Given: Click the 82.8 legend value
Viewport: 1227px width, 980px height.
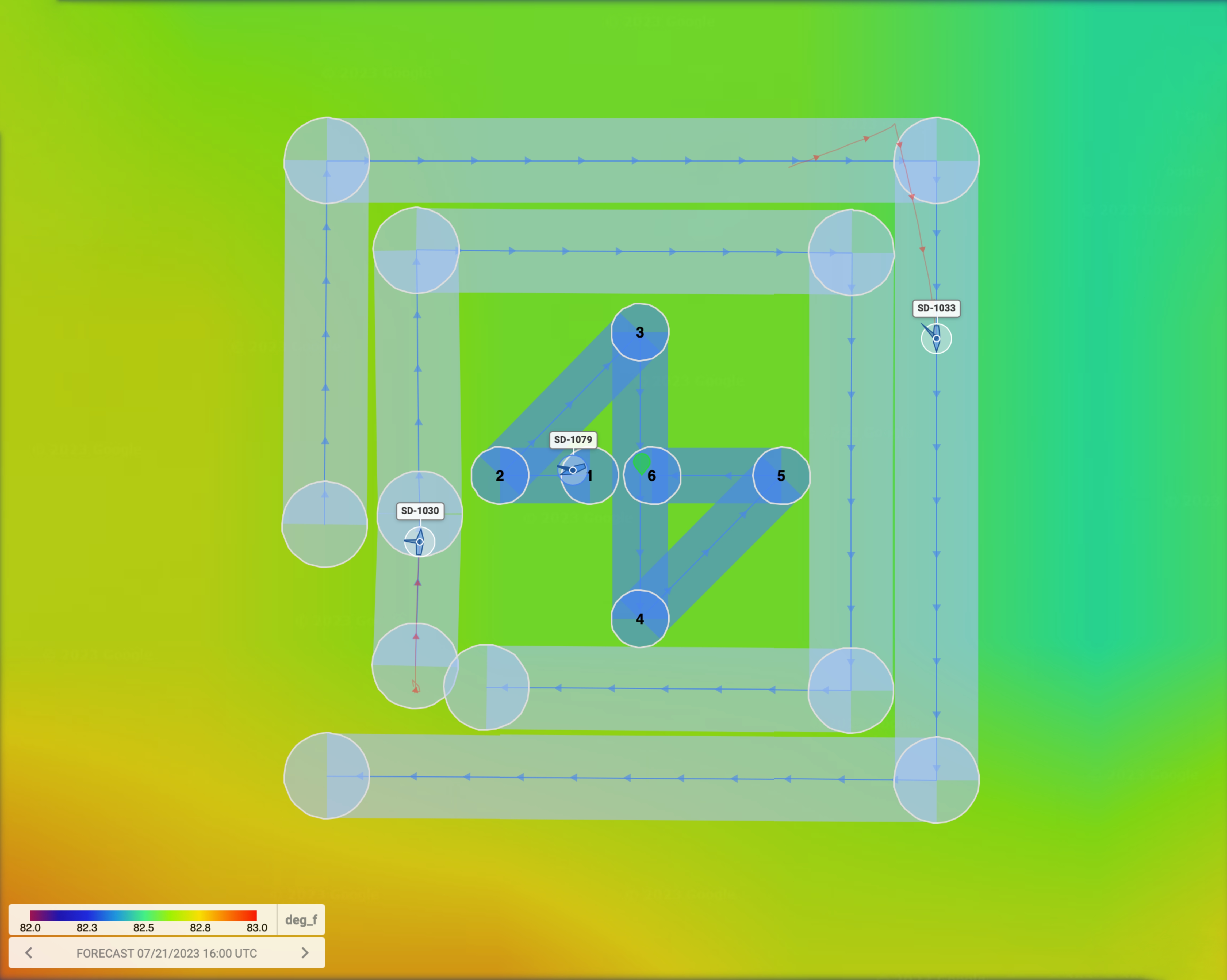Looking at the screenshot, I should 200,928.
